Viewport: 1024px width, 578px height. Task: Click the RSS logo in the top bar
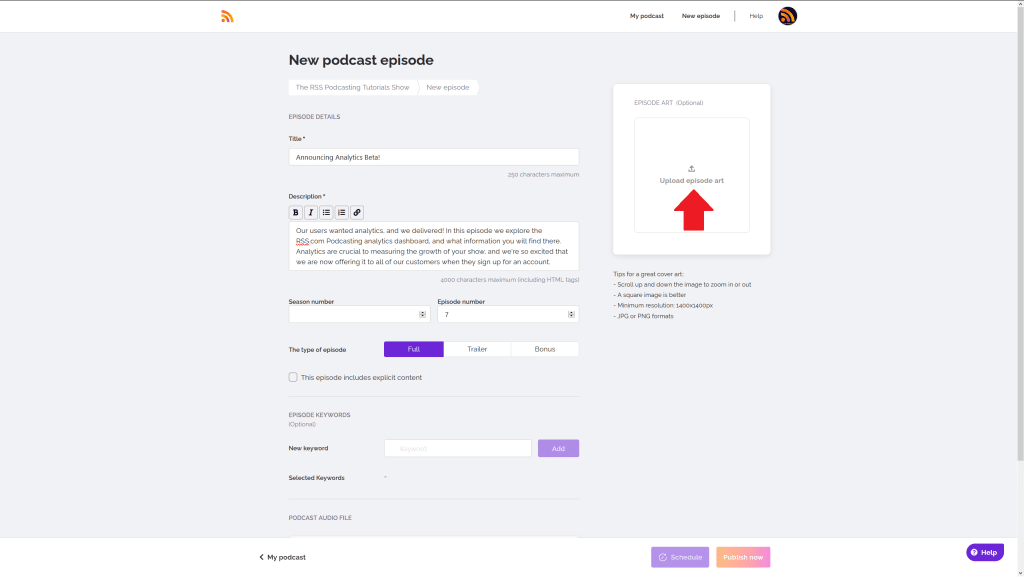point(227,15)
